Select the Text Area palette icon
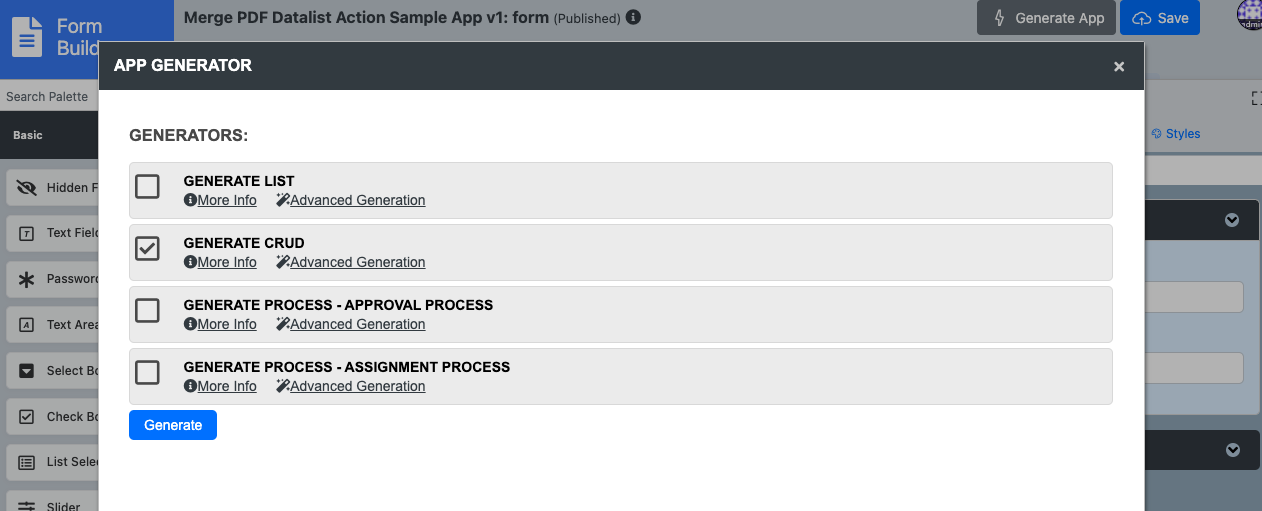This screenshot has width=1262, height=511. [x=27, y=325]
